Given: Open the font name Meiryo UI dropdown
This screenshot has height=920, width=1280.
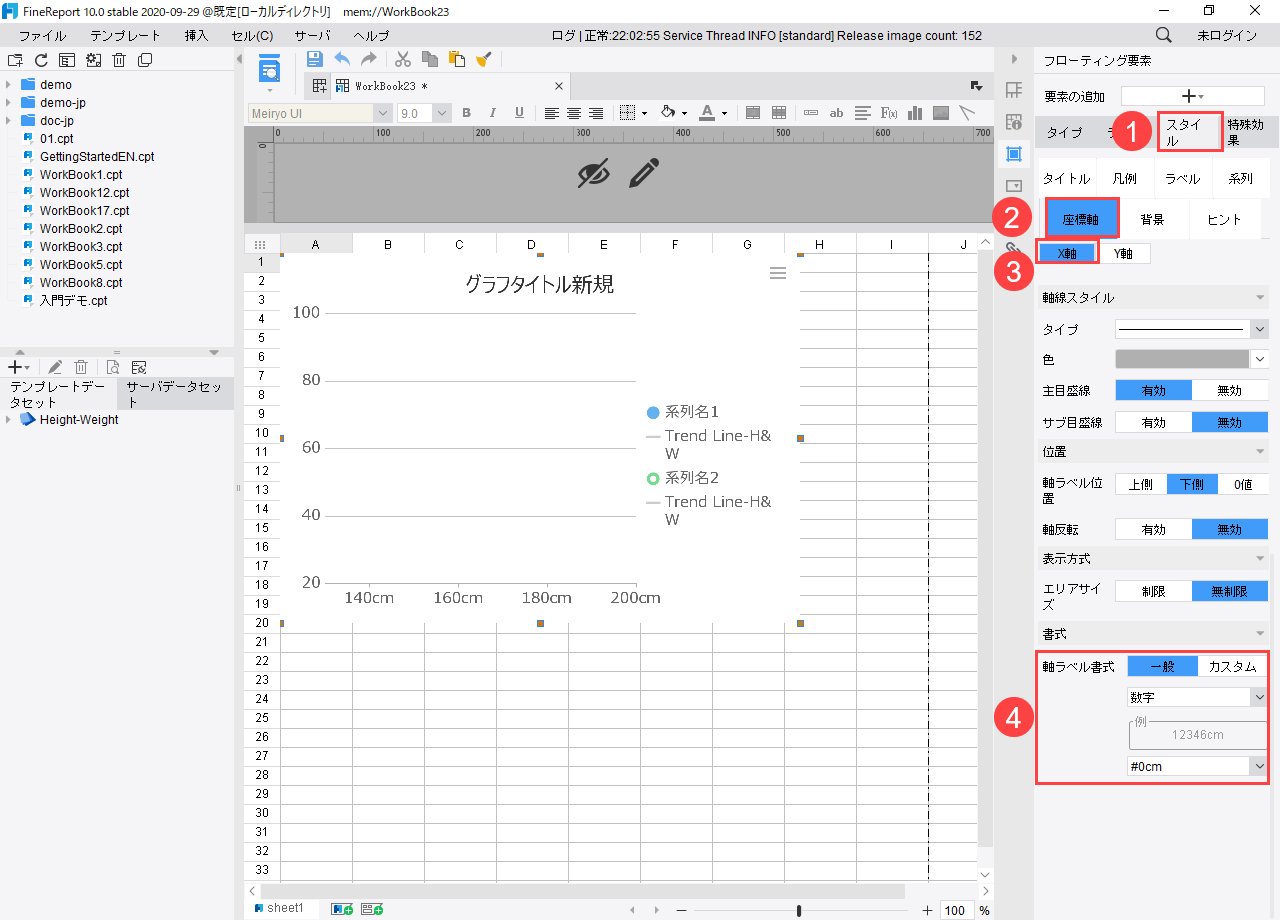Looking at the screenshot, I should [x=383, y=114].
